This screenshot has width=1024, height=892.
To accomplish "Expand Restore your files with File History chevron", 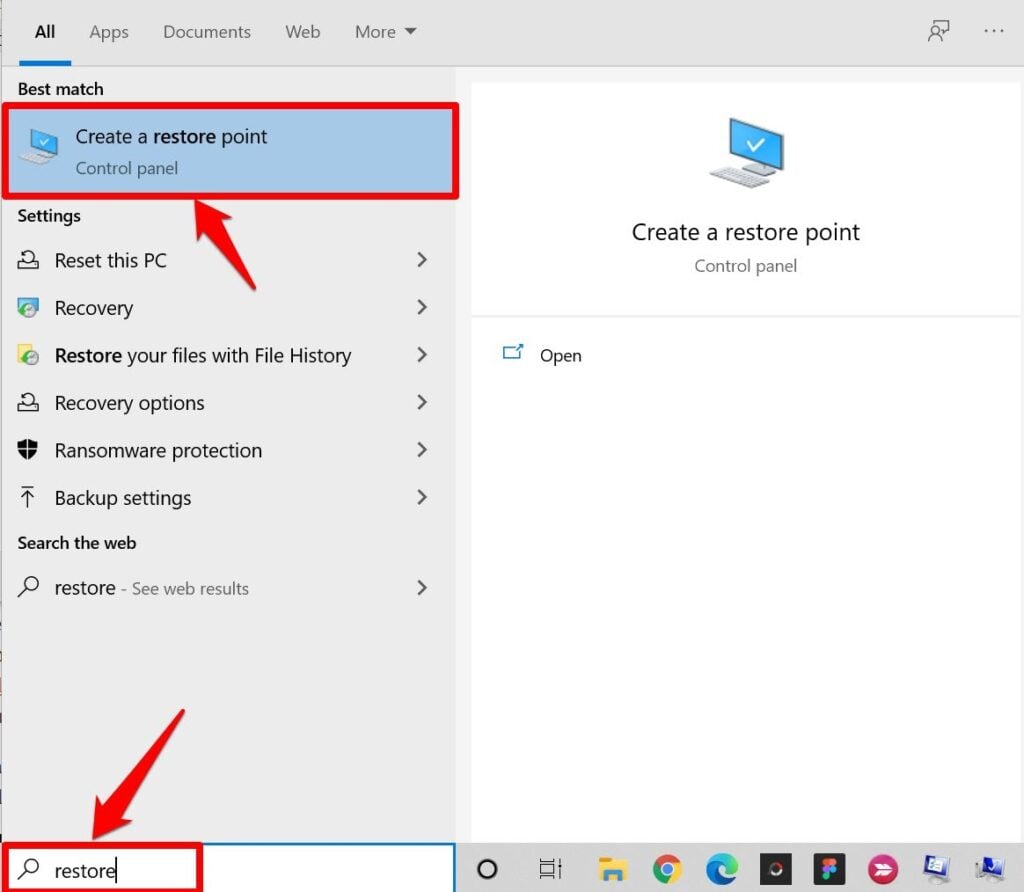I will 422,355.
